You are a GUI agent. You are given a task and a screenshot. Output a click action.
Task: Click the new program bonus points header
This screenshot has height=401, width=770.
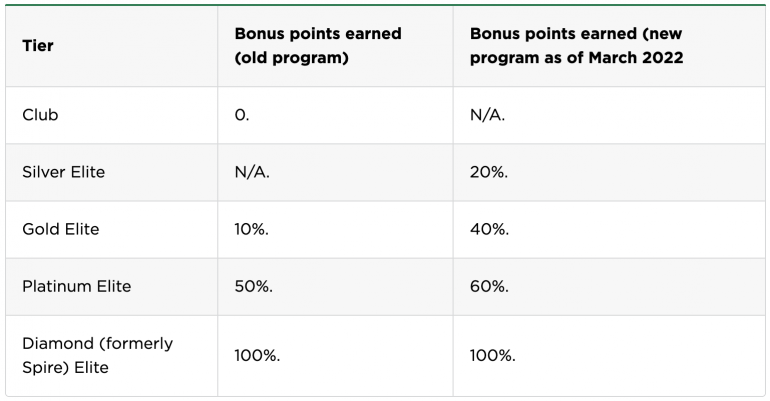tap(576, 46)
